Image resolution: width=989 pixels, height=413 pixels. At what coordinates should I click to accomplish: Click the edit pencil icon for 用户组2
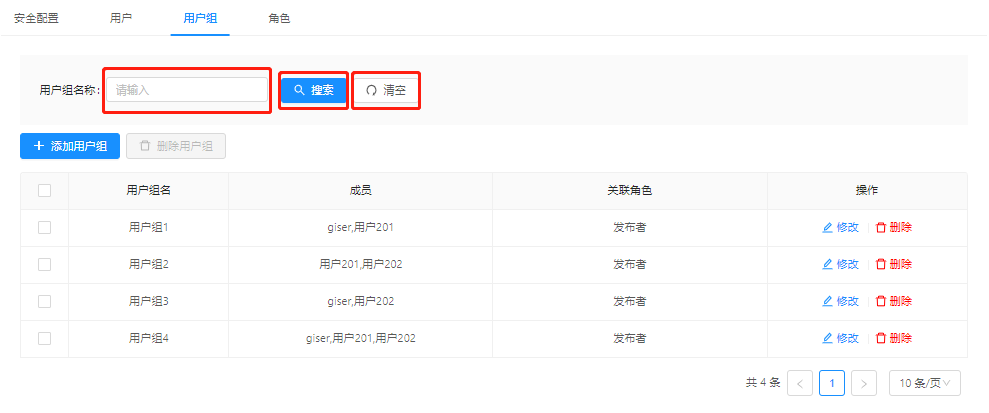pyautogui.click(x=827, y=265)
